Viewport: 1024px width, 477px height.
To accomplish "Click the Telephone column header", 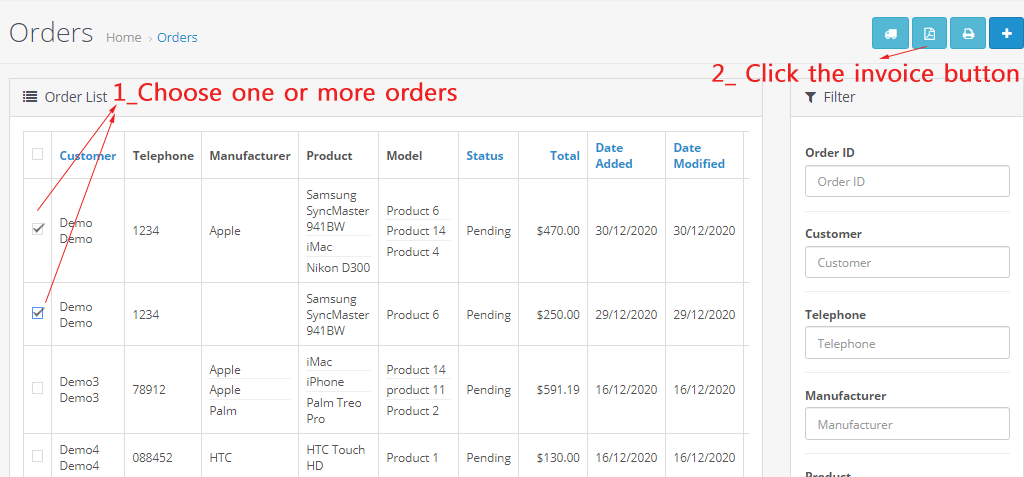I will click(x=163, y=156).
